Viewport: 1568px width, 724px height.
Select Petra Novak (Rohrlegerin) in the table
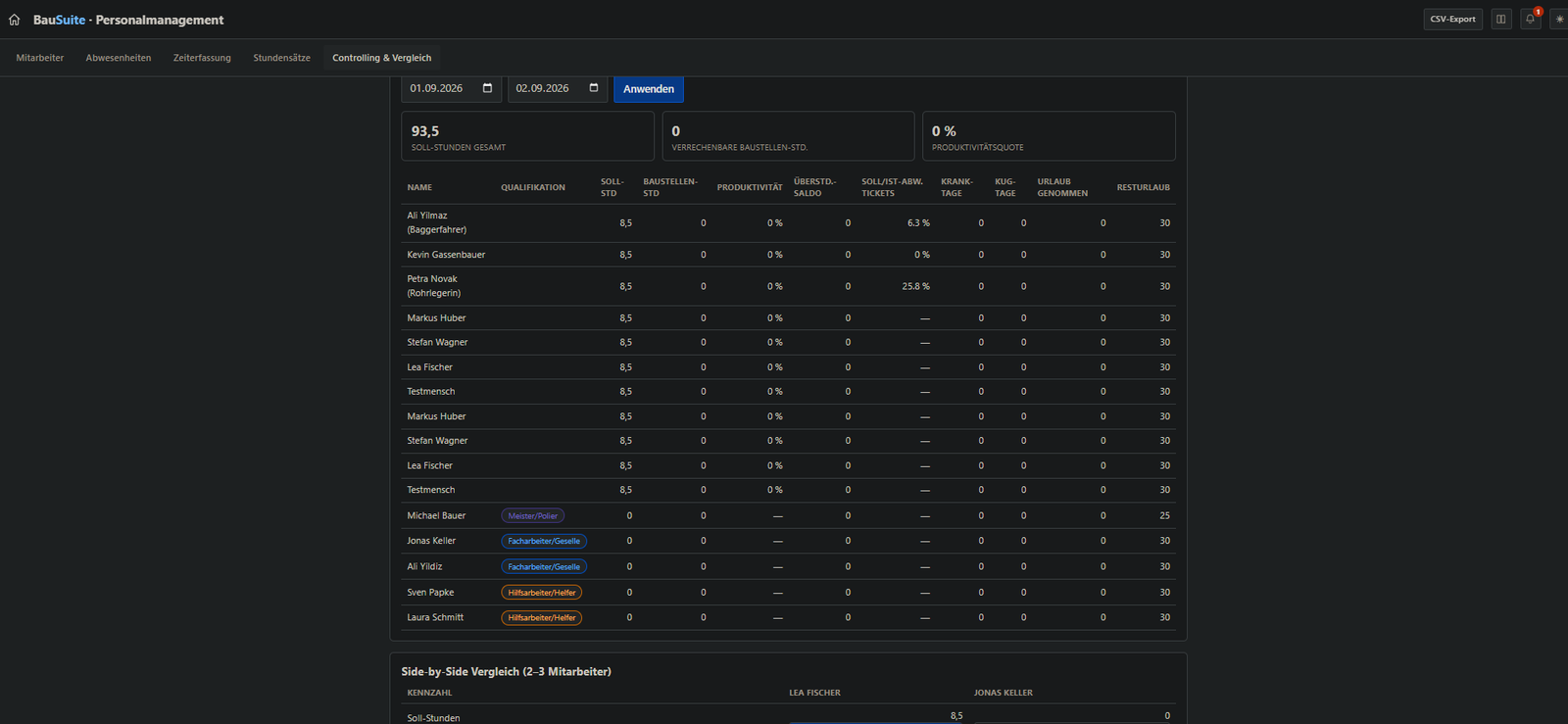tap(434, 286)
